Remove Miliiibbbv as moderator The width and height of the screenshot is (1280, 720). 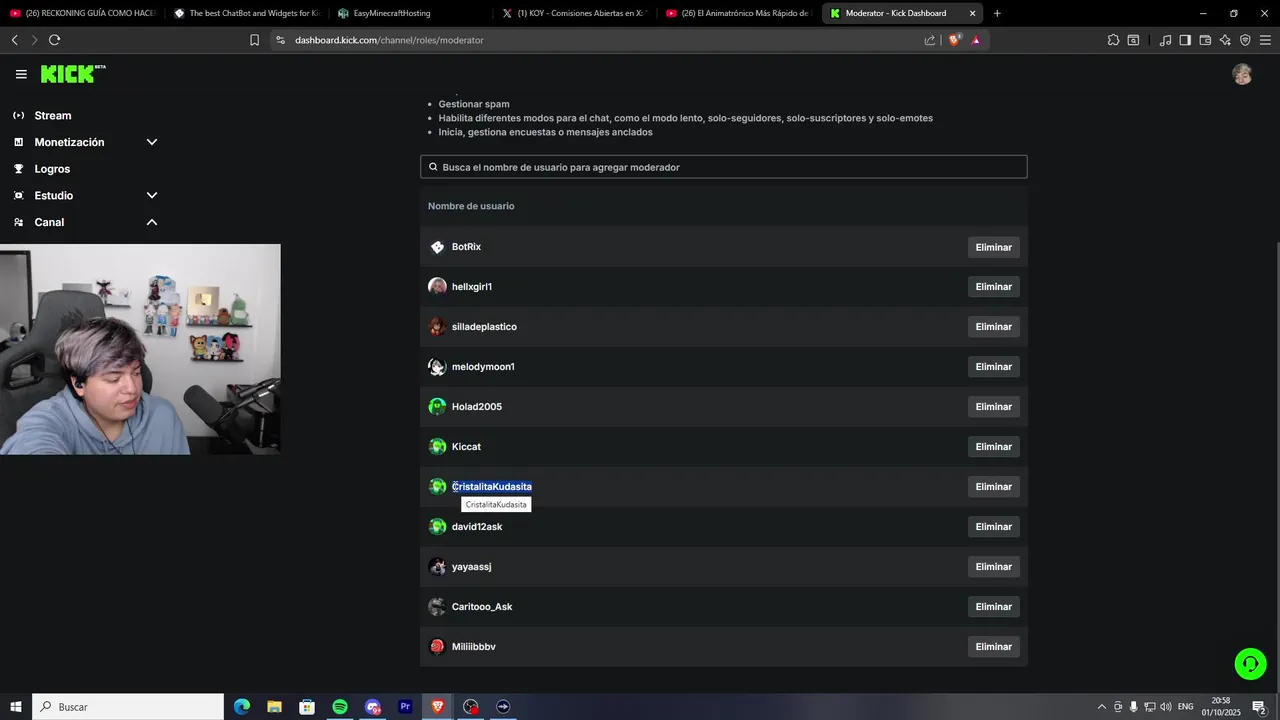[993, 647]
